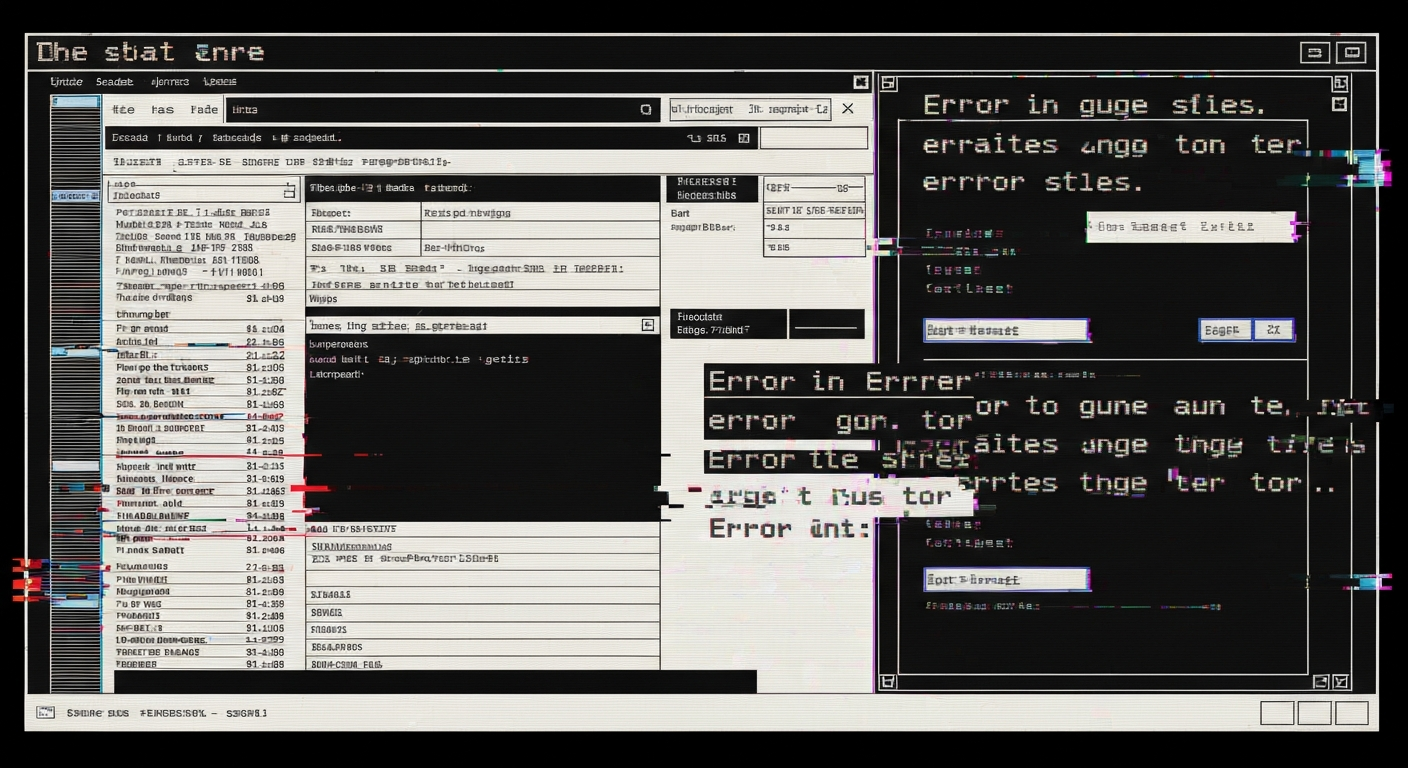Open the 'Seadet' menu in the menu bar

click(x=114, y=82)
